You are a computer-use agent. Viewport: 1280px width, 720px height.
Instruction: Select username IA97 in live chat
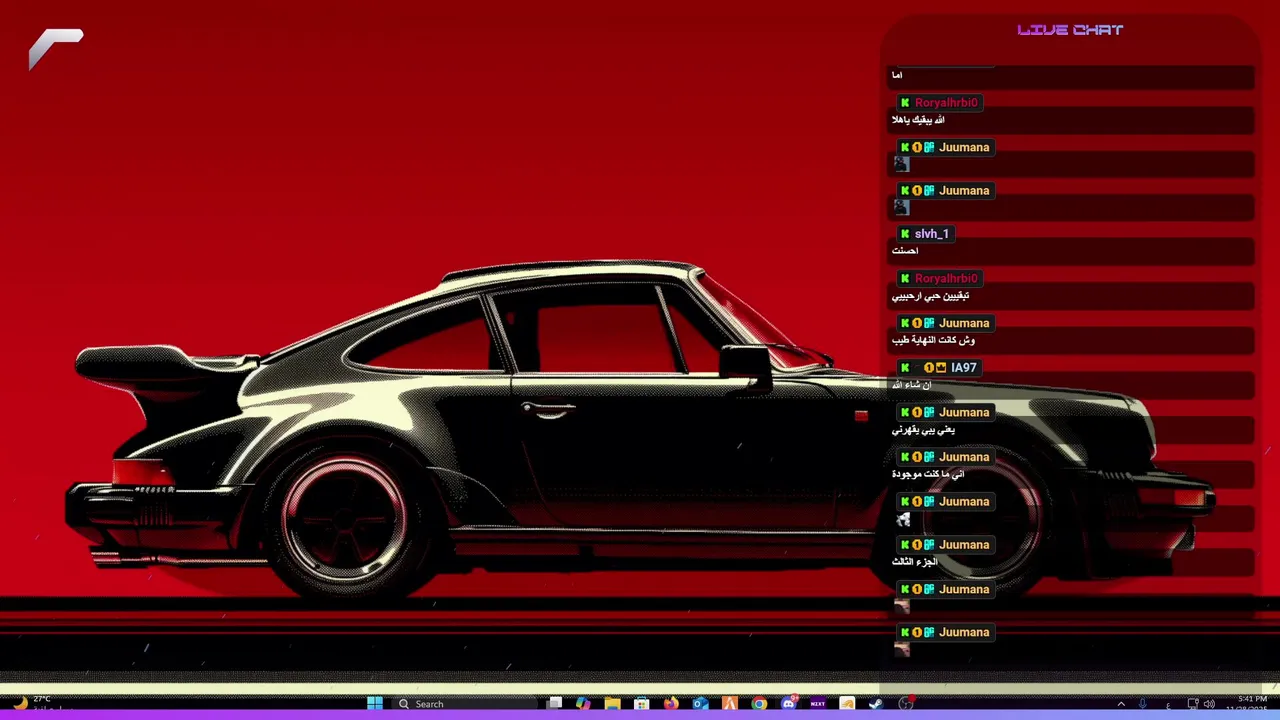(x=963, y=368)
